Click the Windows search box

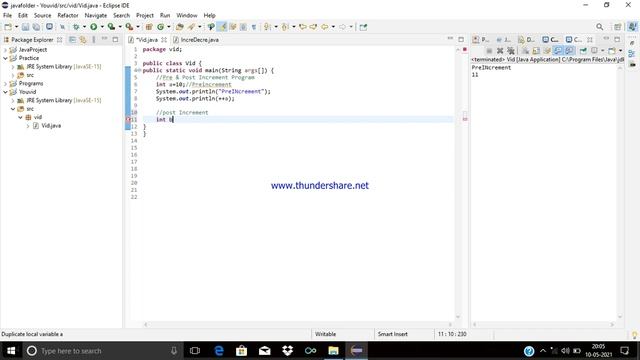point(102,351)
